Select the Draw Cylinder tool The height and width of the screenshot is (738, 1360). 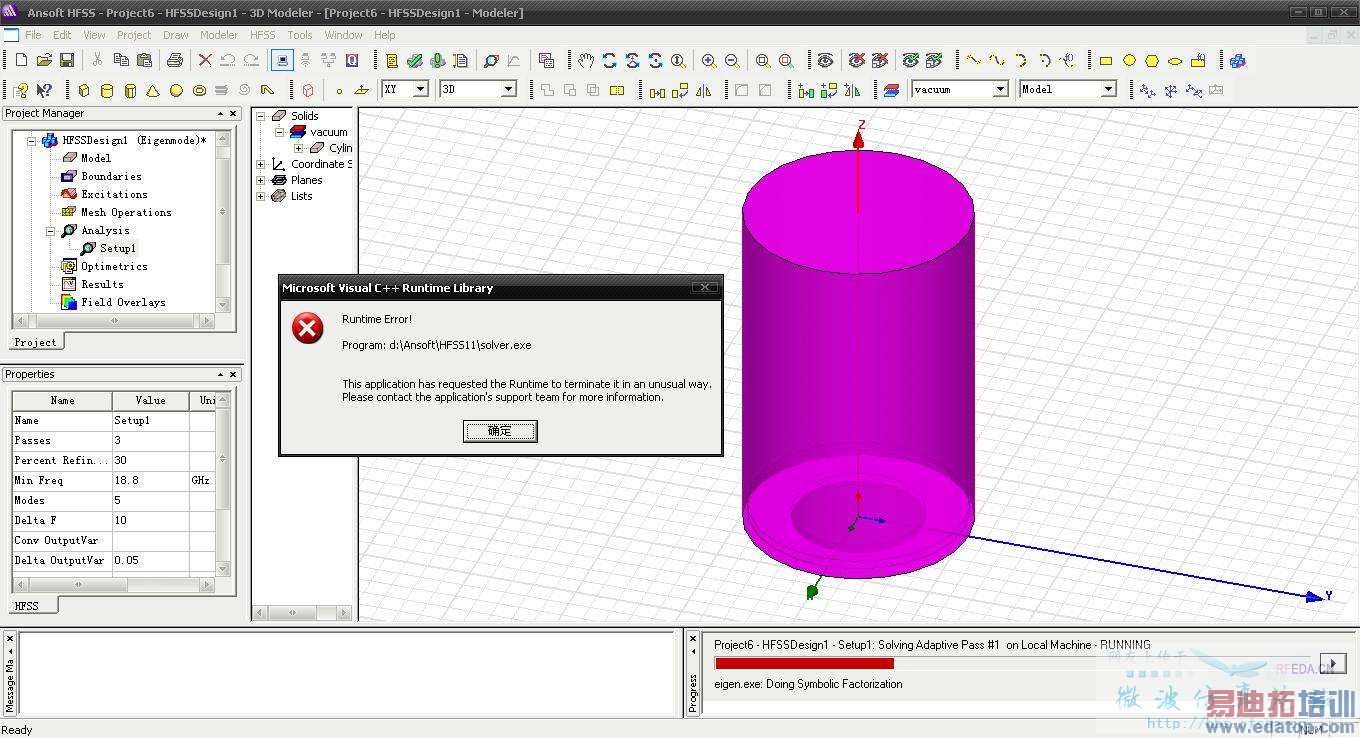click(x=107, y=90)
